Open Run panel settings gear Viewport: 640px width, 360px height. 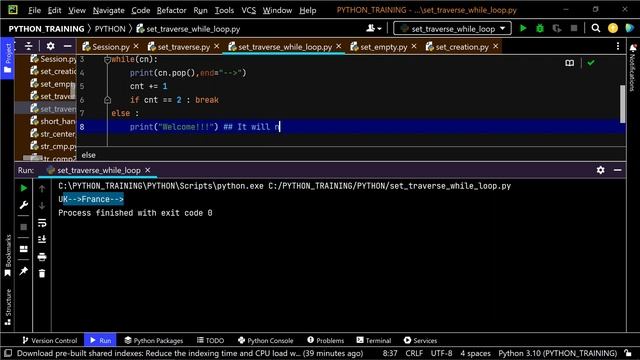pos(600,170)
